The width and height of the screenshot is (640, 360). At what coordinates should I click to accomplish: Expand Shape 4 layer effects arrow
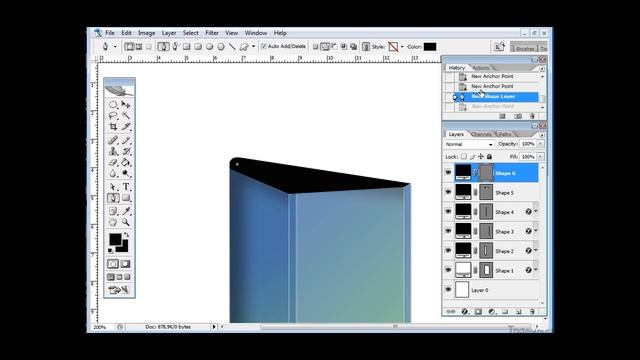[x=536, y=211]
